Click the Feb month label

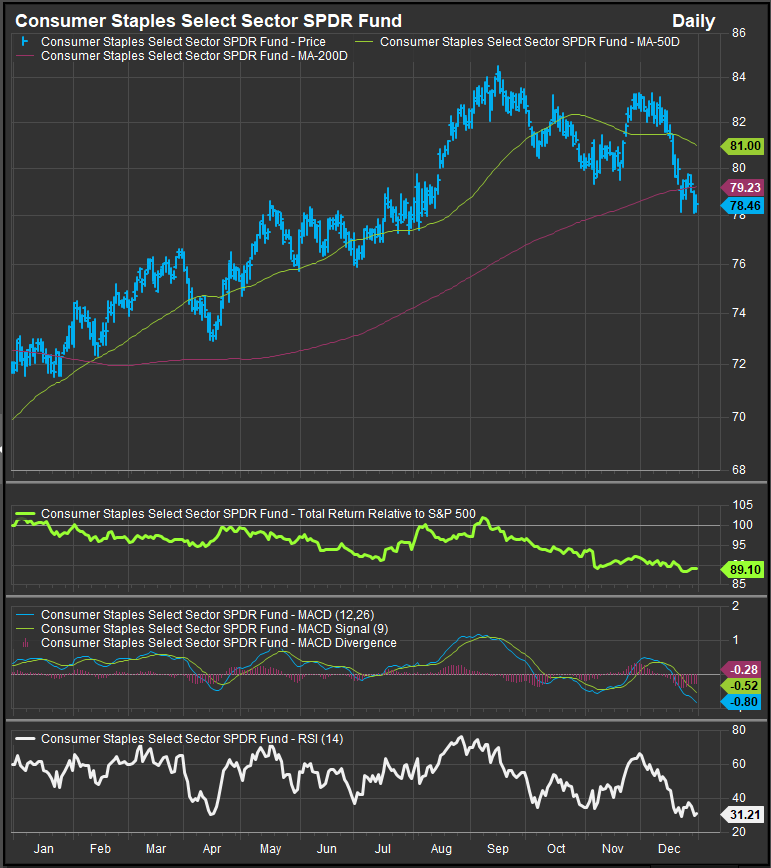pyautogui.click(x=100, y=849)
